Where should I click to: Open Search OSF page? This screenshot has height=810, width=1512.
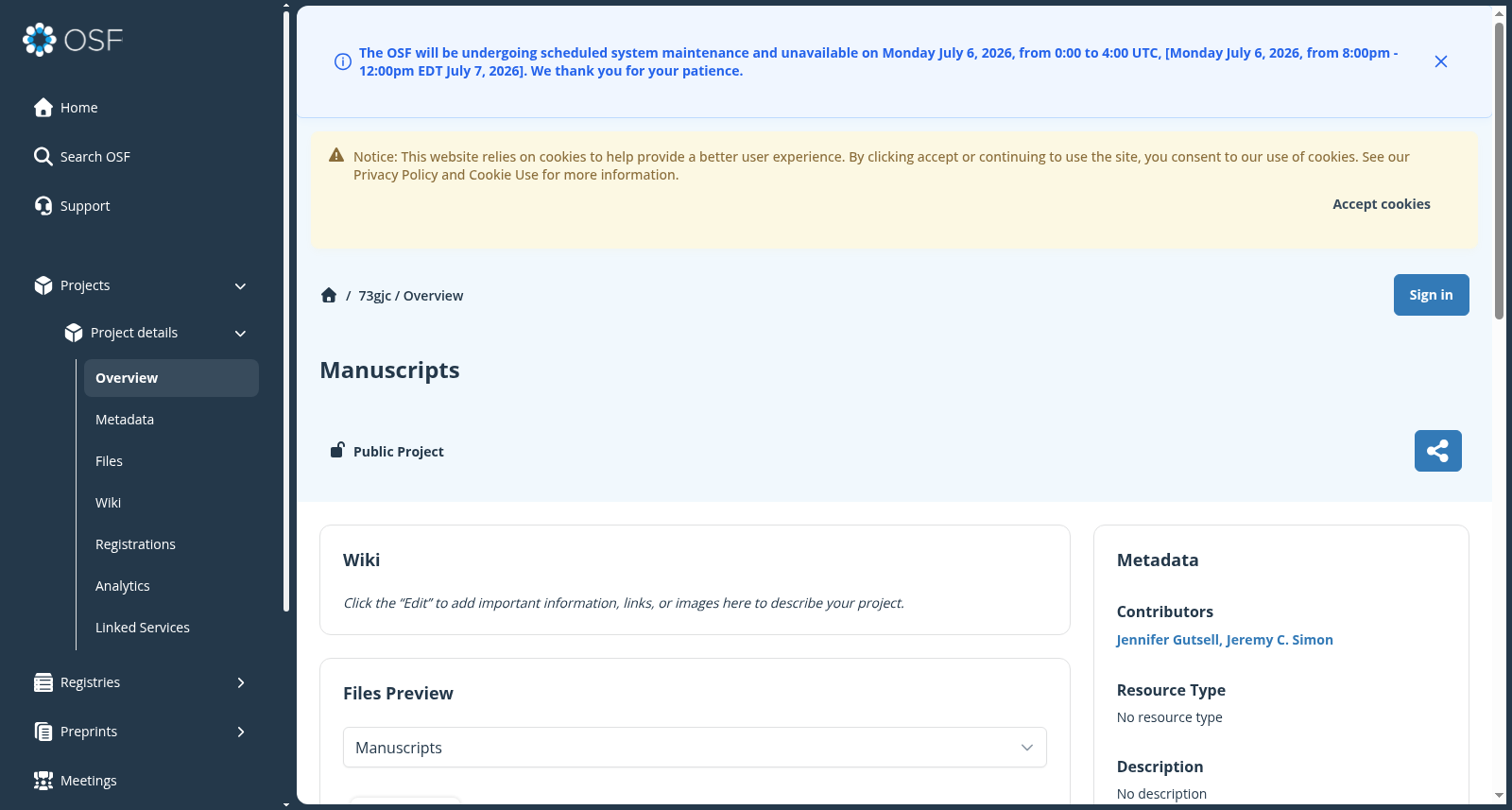(94, 157)
